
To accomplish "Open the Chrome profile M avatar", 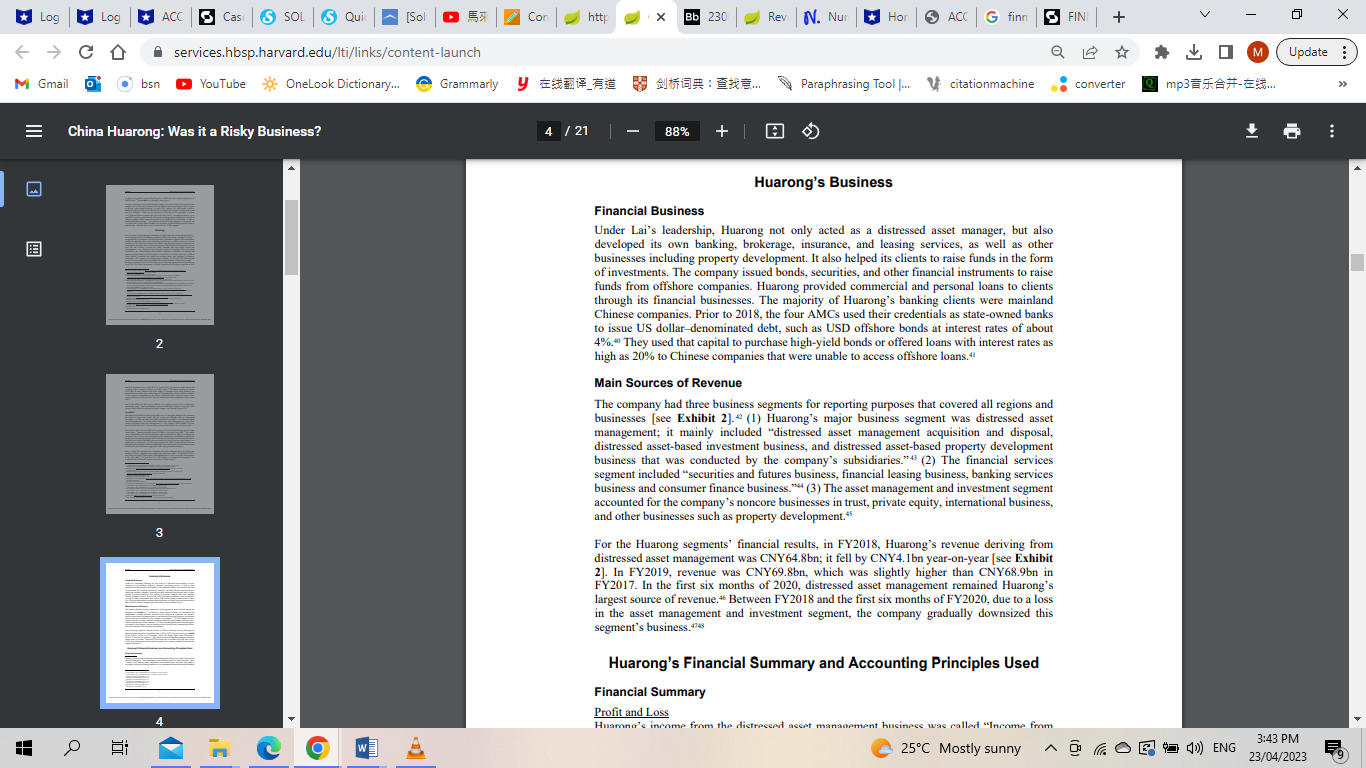I will [1258, 52].
